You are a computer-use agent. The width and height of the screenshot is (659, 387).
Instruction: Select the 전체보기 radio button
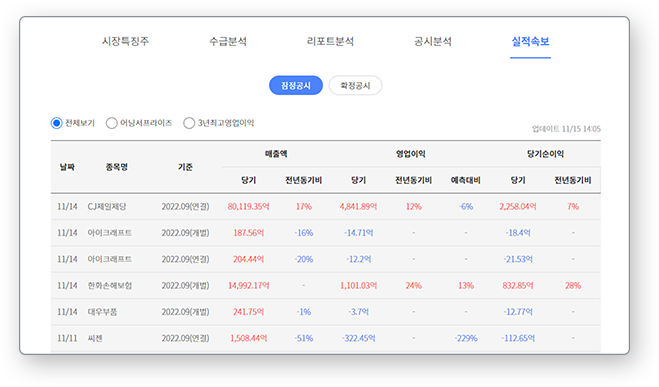click(56, 123)
